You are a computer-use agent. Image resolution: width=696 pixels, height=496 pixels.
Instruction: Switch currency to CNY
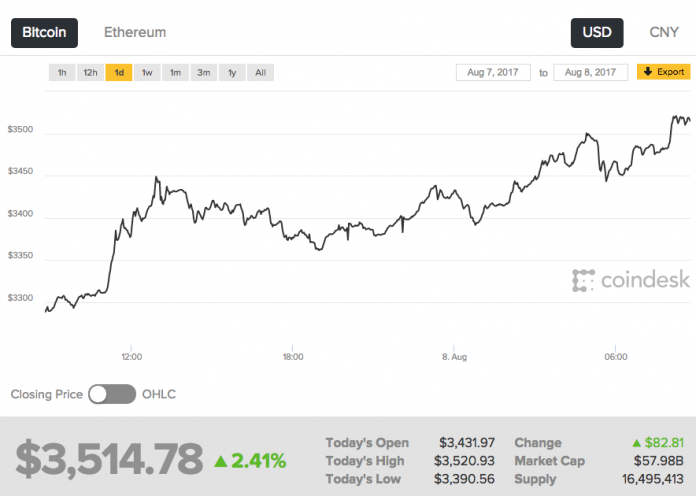[x=664, y=32]
